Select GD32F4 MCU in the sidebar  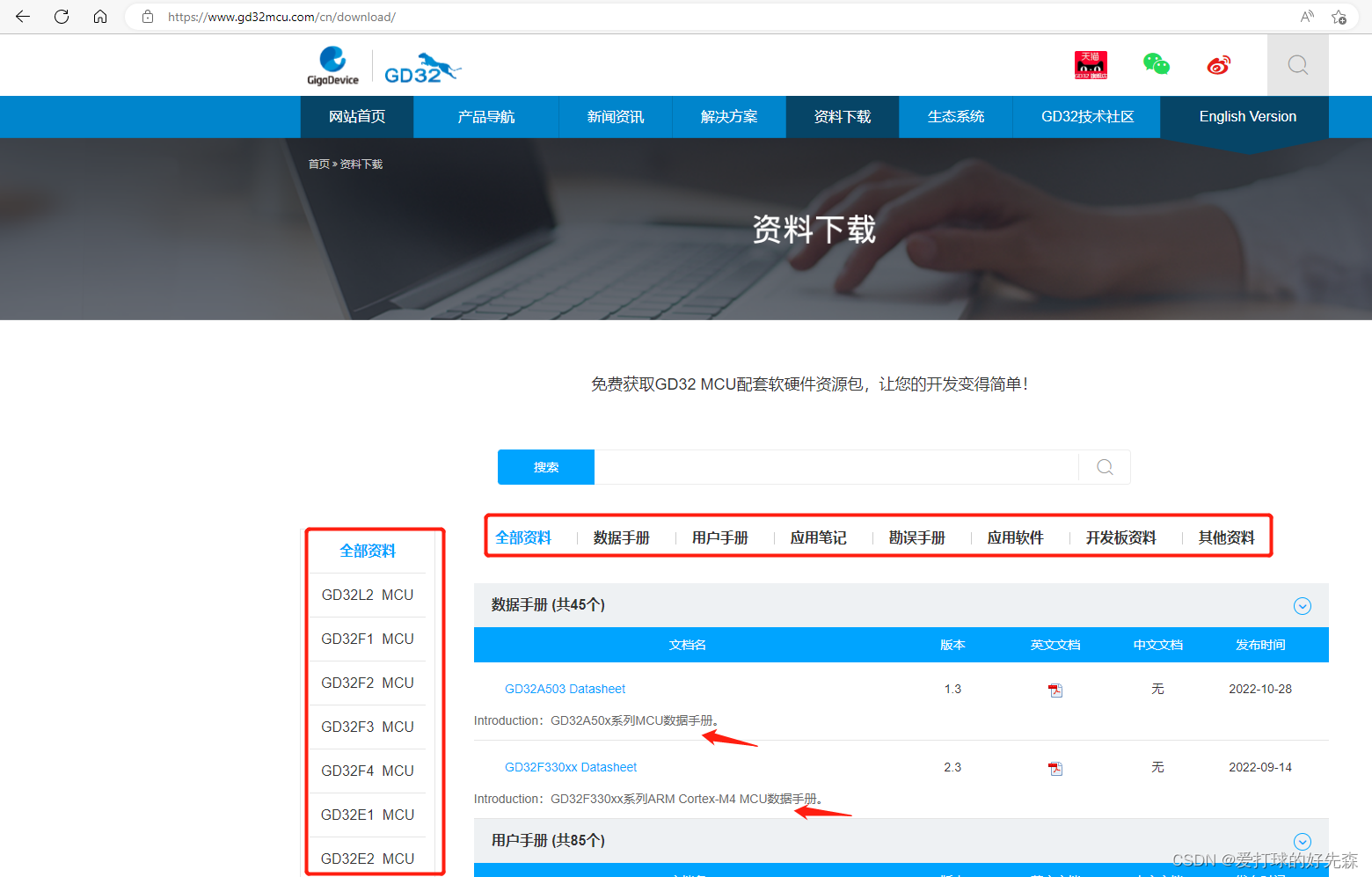[x=368, y=771]
